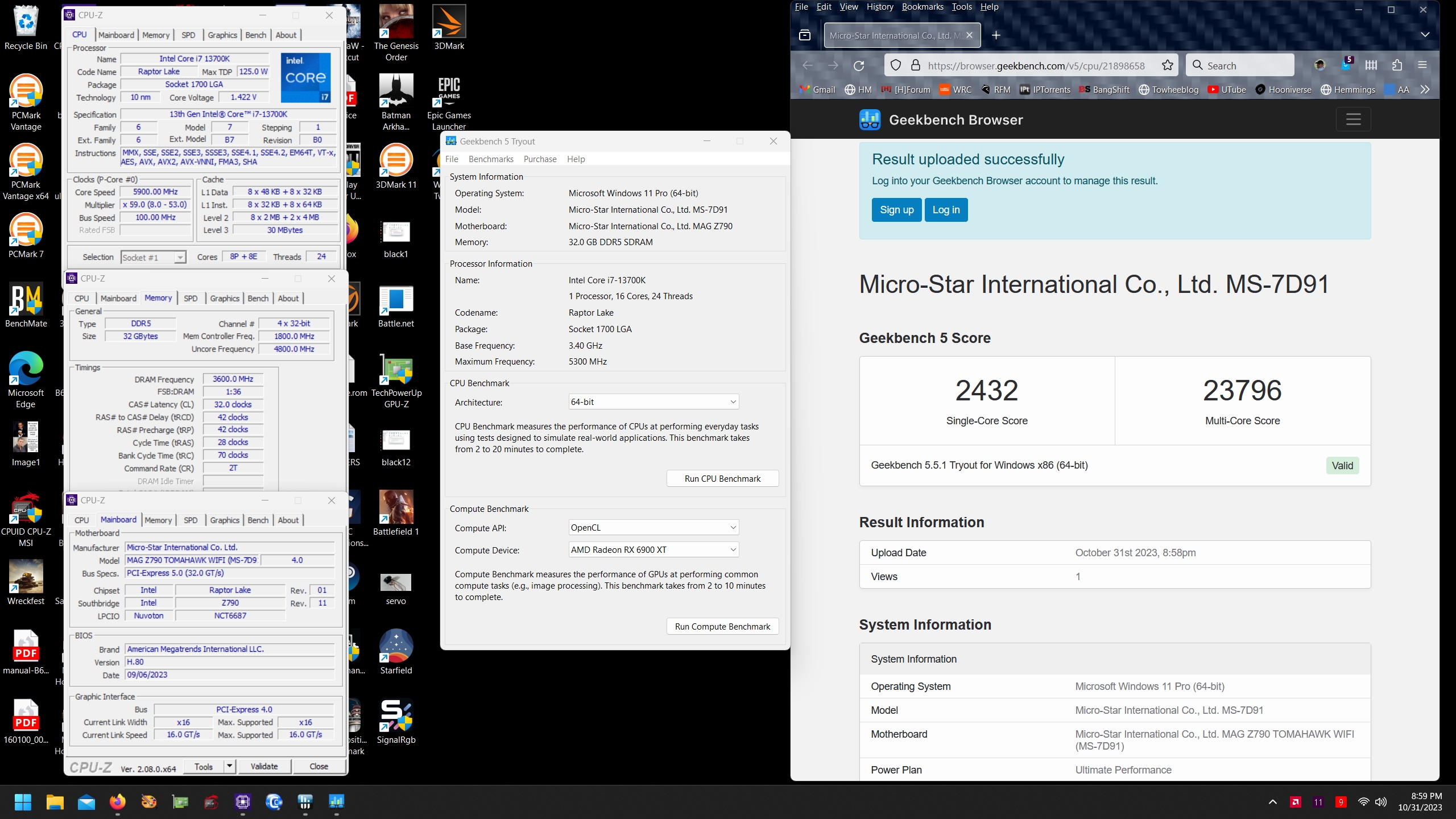The image size is (1456, 819).
Task: Open CPU-Z Tools dropdown arrow
Action: pos(229,766)
